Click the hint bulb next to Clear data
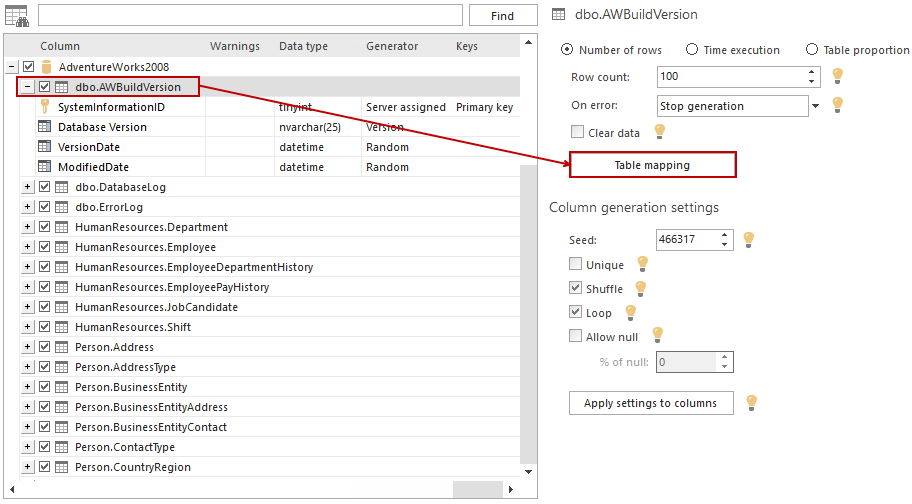The width and height of the screenshot is (912, 504). click(x=660, y=131)
